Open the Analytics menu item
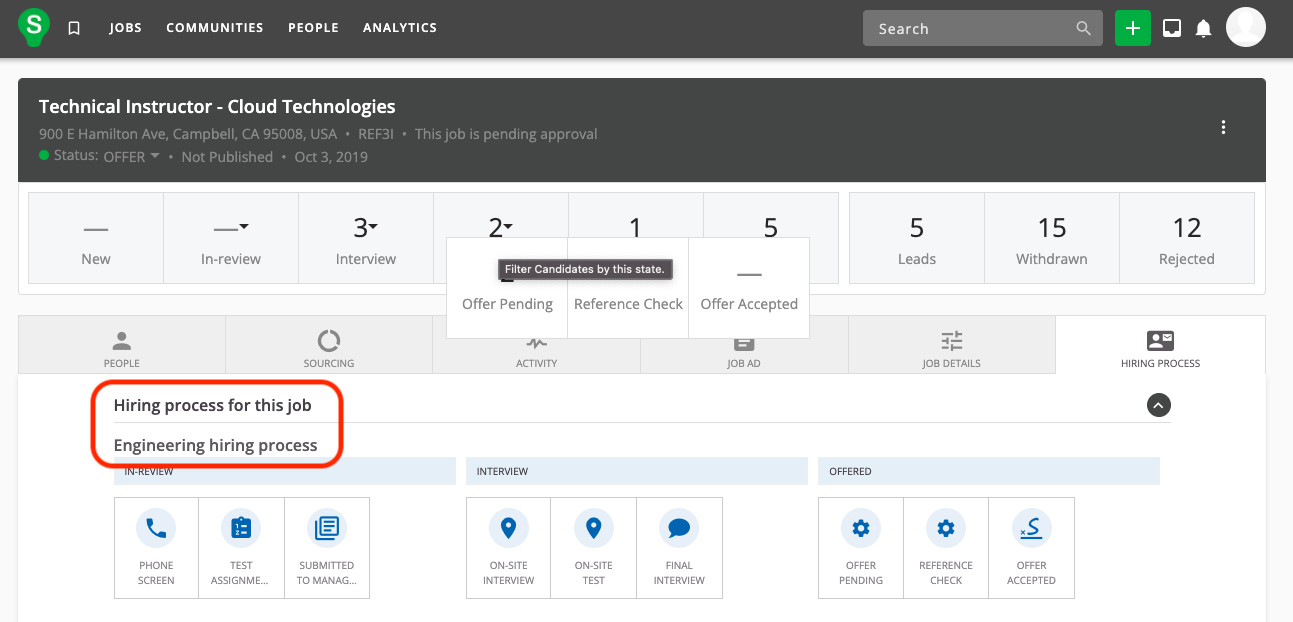 point(399,28)
